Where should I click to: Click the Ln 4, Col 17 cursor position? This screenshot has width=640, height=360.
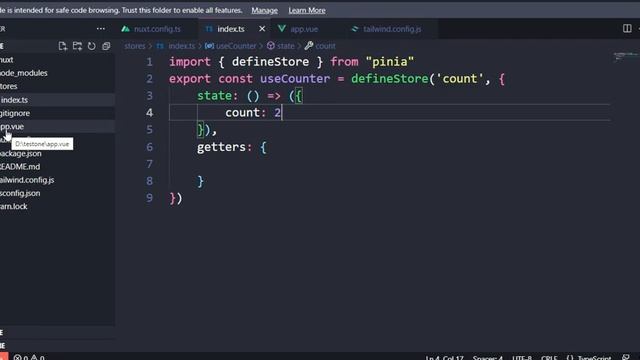pyautogui.click(x=444, y=357)
